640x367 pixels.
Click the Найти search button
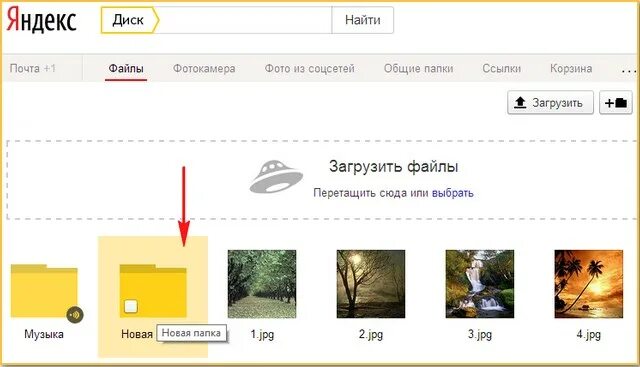point(362,20)
